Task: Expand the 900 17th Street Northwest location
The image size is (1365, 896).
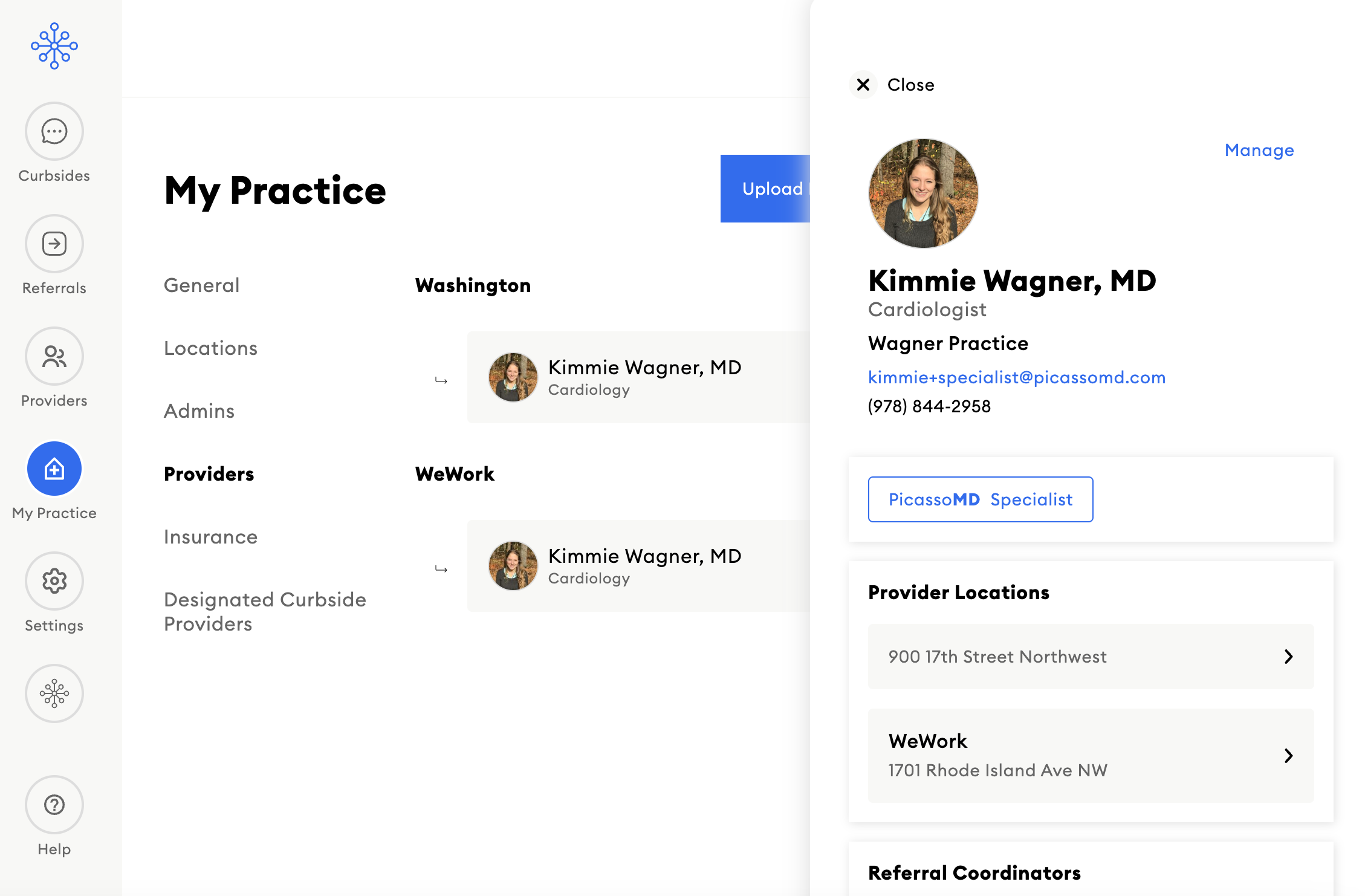Action: [1091, 657]
